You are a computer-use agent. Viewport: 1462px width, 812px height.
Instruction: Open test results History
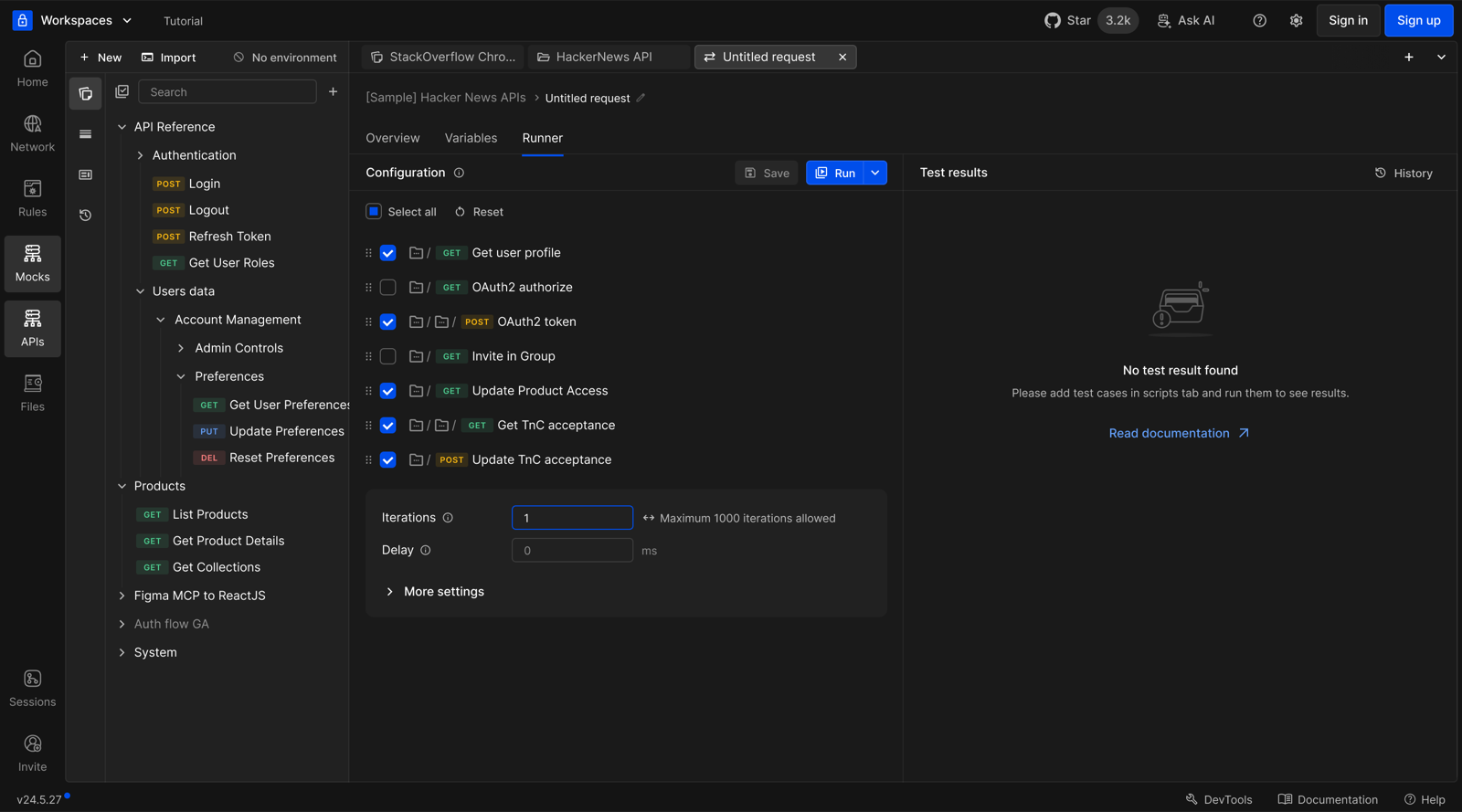pos(1404,173)
